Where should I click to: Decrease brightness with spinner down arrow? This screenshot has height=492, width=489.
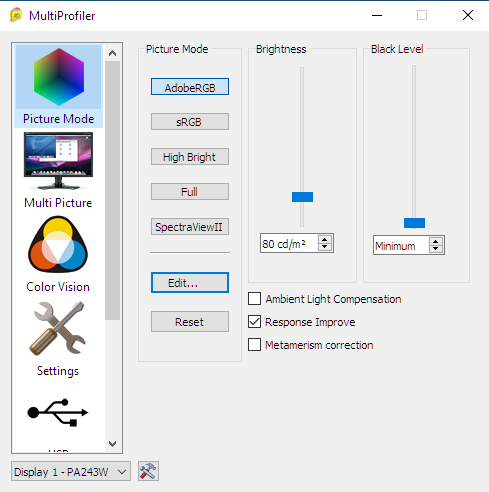(325, 247)
